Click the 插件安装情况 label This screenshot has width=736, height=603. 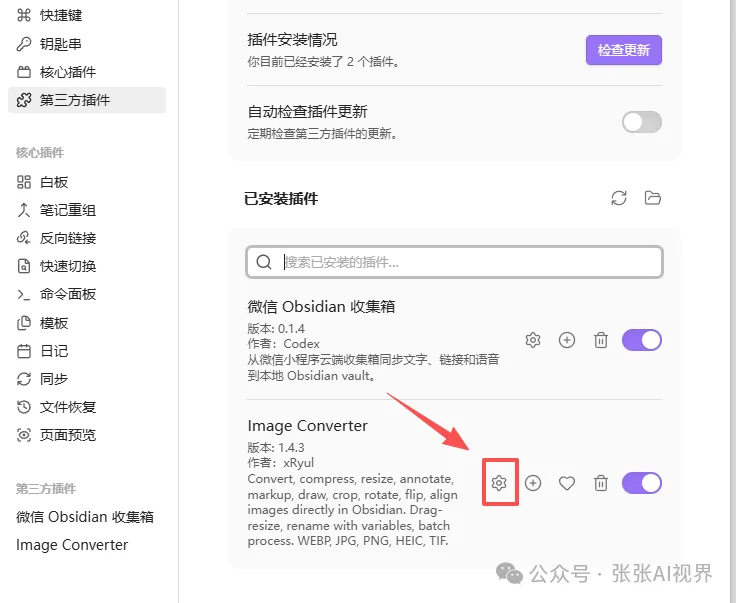click(x=292, y=40)
